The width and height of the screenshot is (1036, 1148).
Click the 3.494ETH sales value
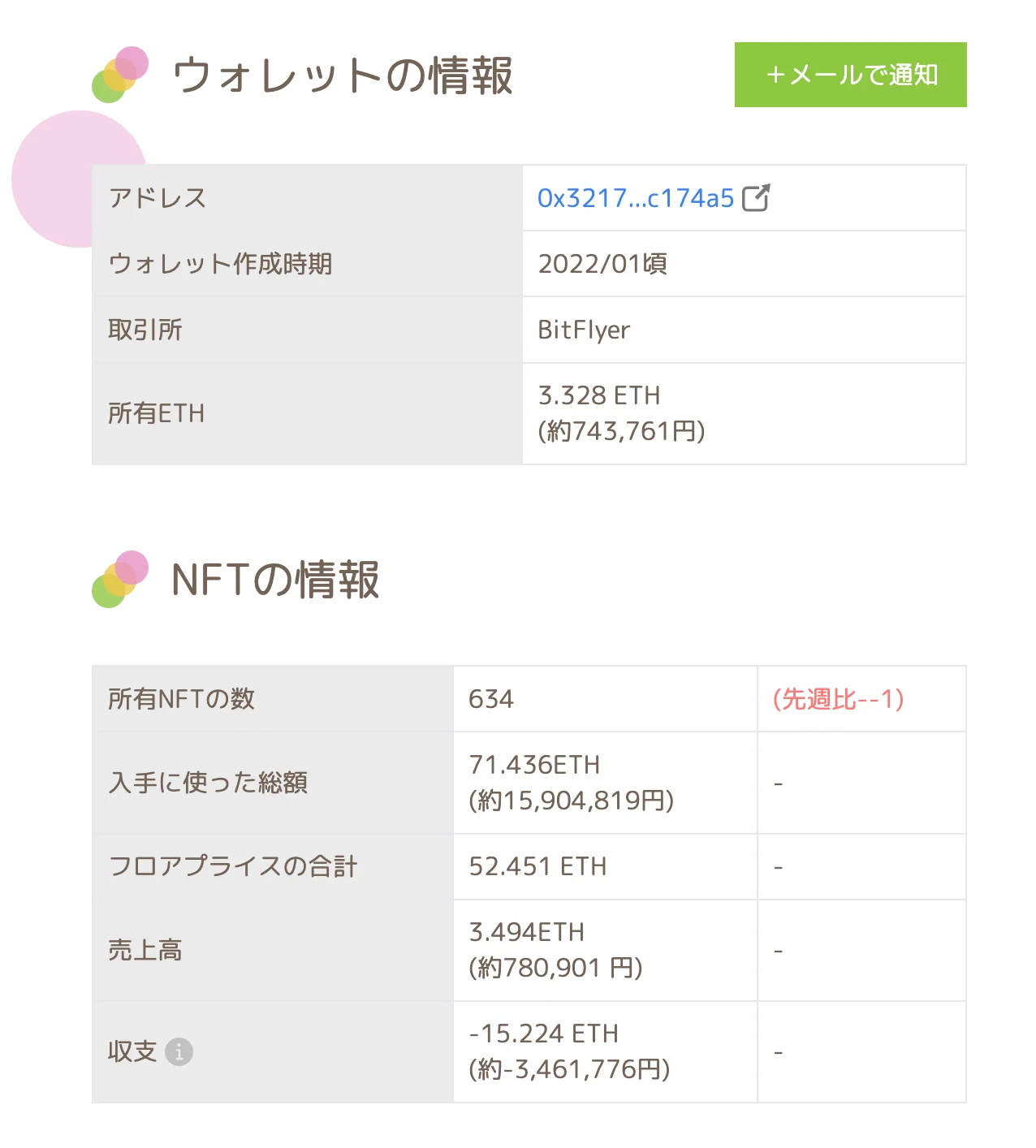click(x=526, y=932)
